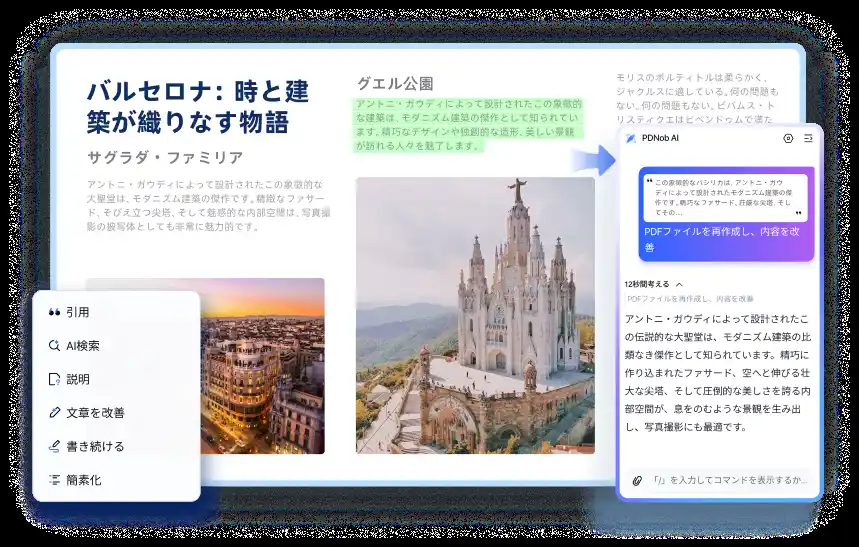
Task: Click the AI検索 magnifier icon
Action: 55,346
